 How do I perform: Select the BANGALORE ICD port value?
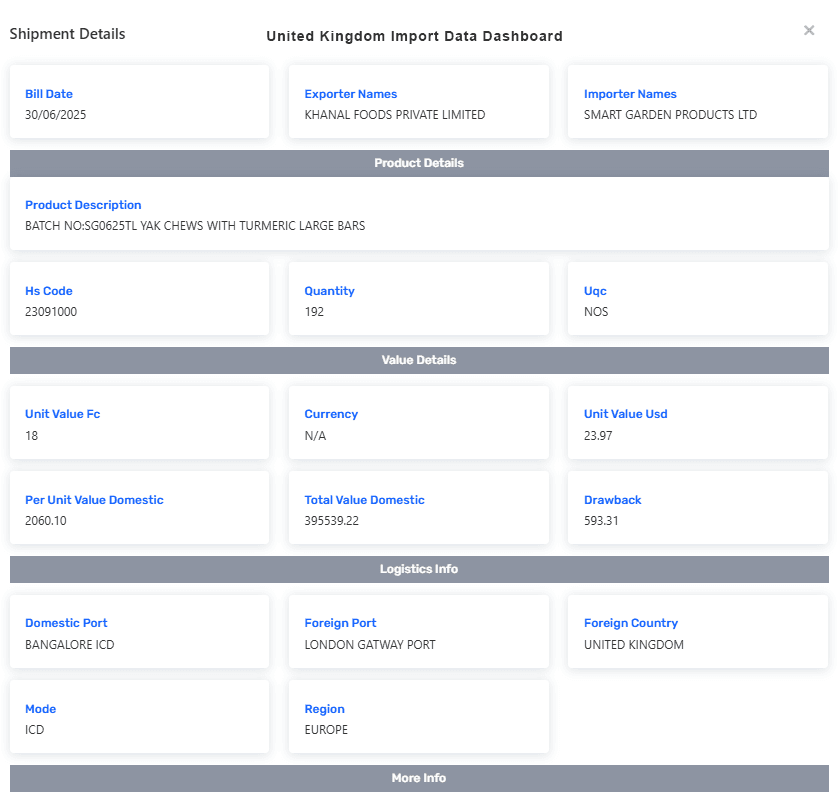(x=70, y=645)
